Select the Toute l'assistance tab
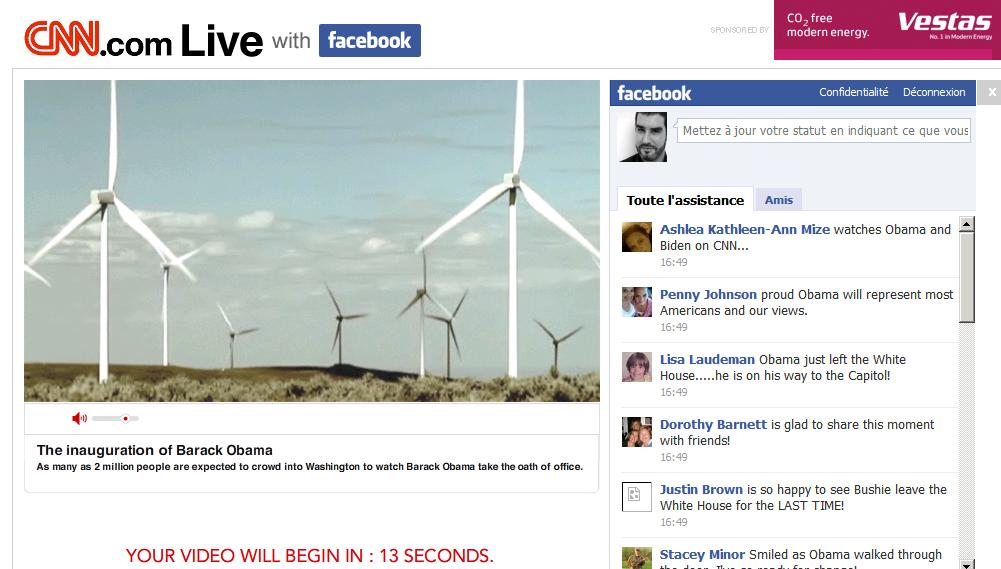Screen dimensions: 1001x569 tap(685, 200)
